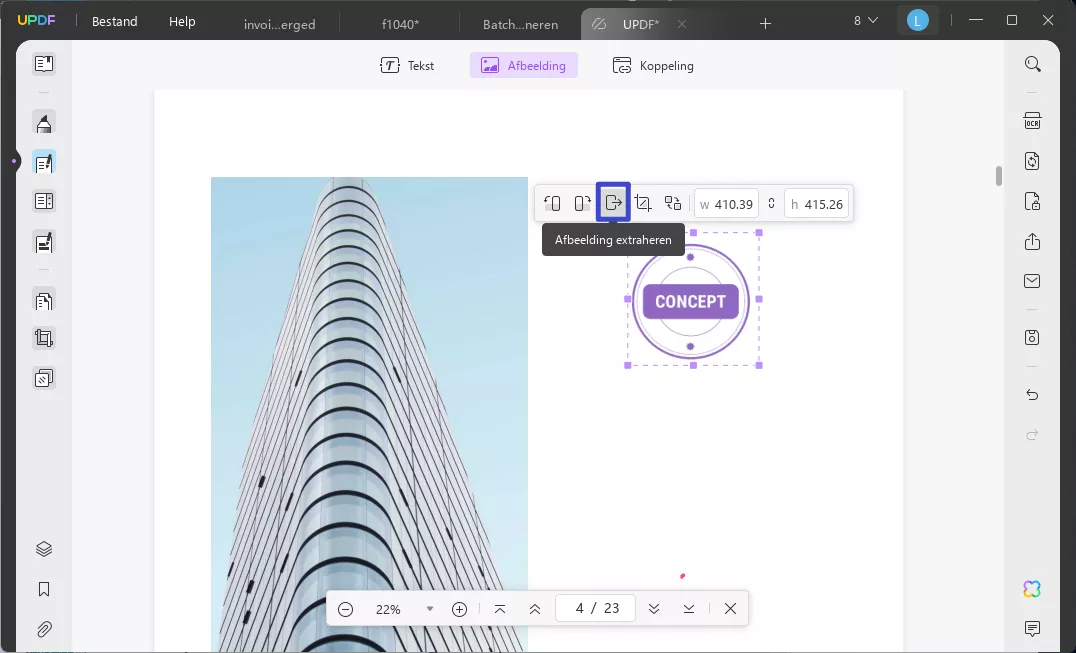Zoom in with the plus button

(459, 608)
